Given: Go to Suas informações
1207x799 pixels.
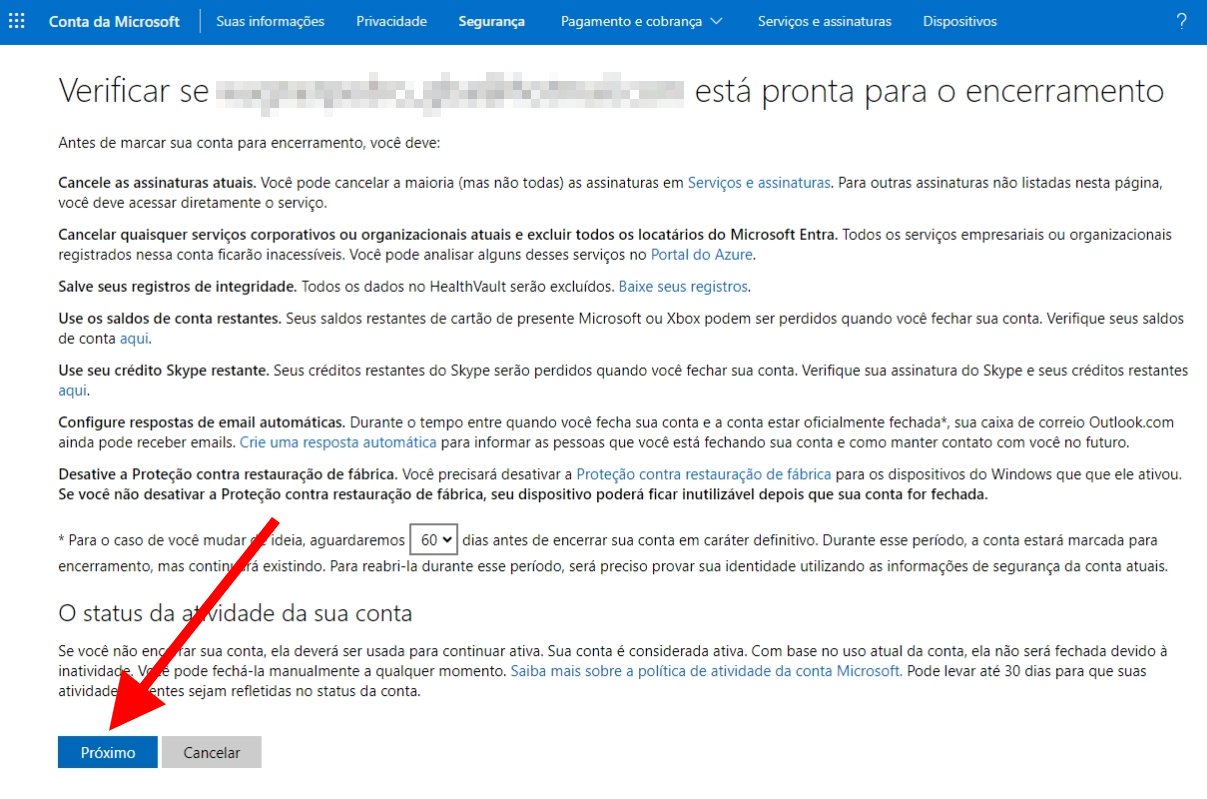Looking at the screenshot, I should click(273, 20).
